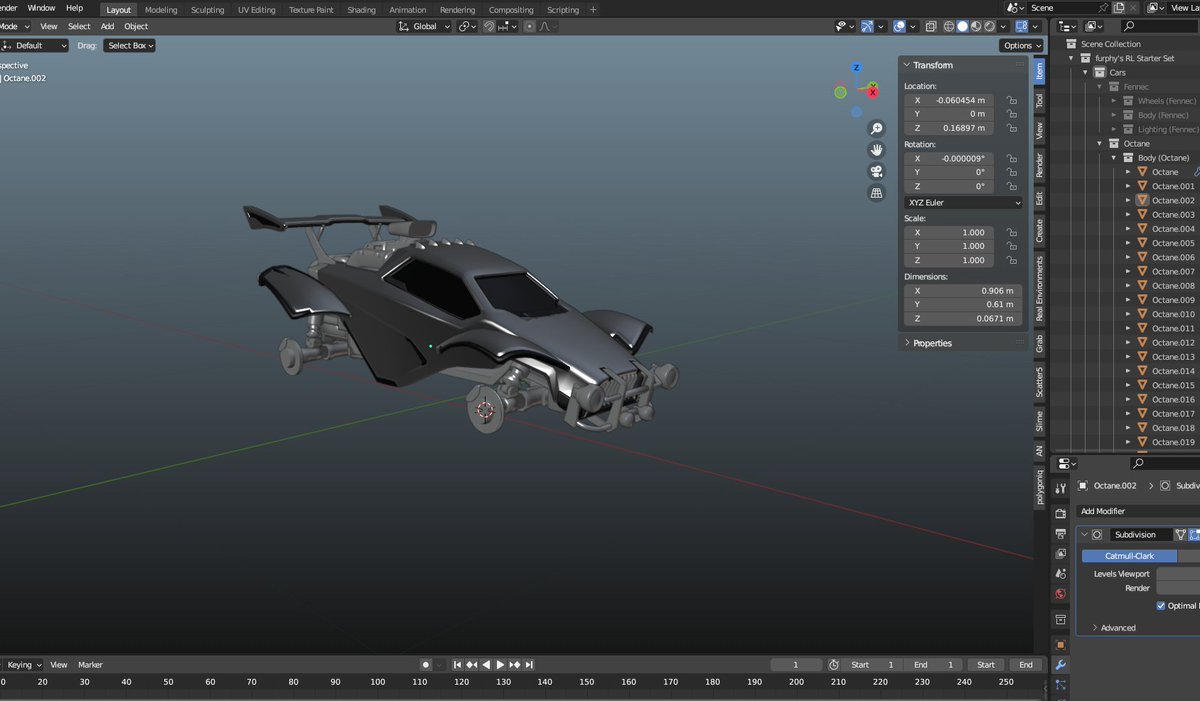Switch to the Sculpting workspace tab
This screenshot has width=1200, height=701.
pyautogui.click(x=208, y=10)
